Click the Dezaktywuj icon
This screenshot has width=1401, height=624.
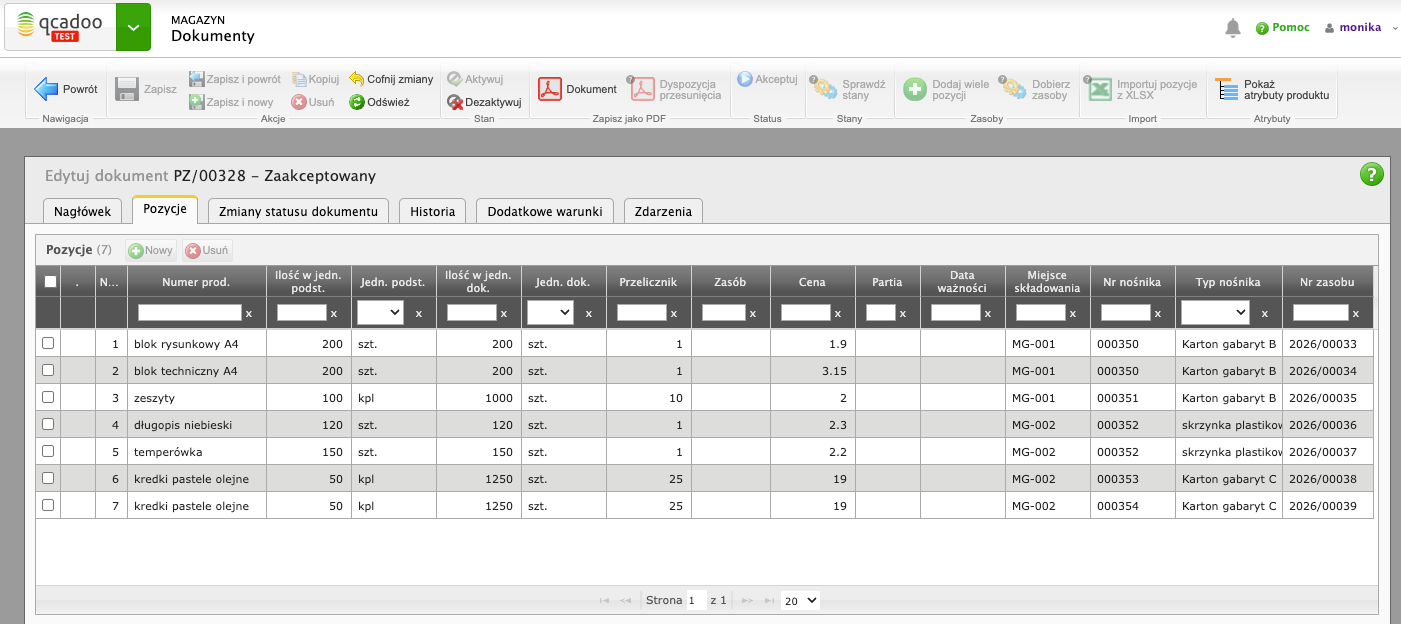(454, 102)
